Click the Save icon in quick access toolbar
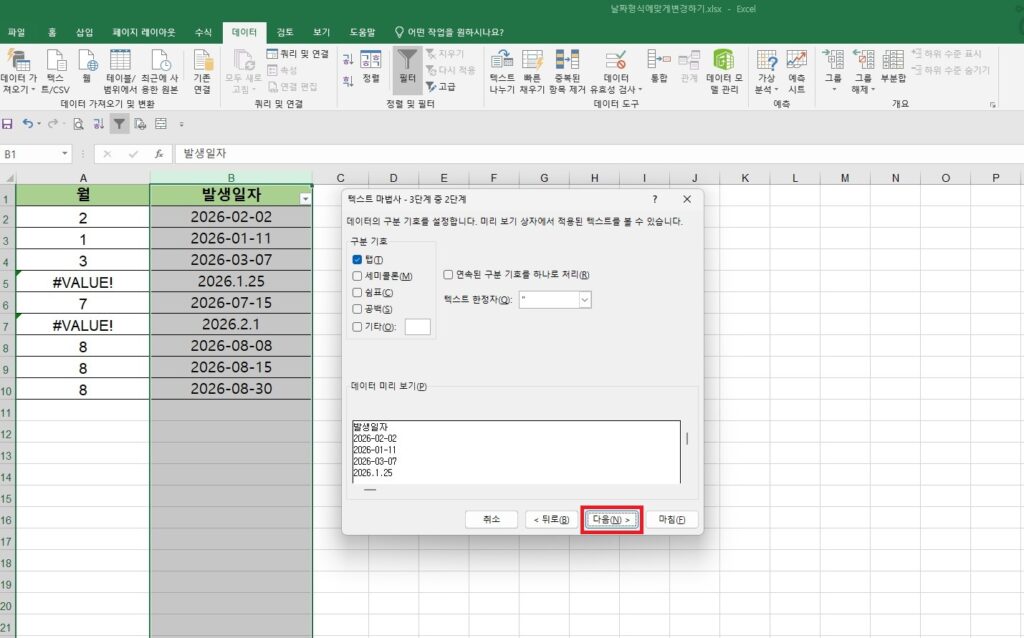The image size is (1024, 638). [8, 123]
